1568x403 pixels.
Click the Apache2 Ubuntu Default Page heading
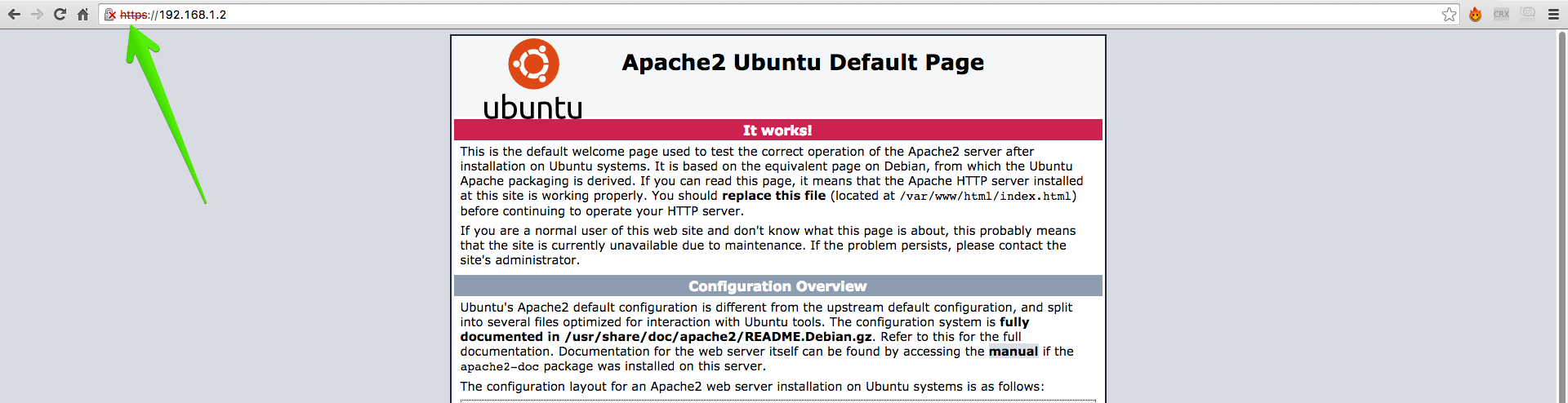803,63
